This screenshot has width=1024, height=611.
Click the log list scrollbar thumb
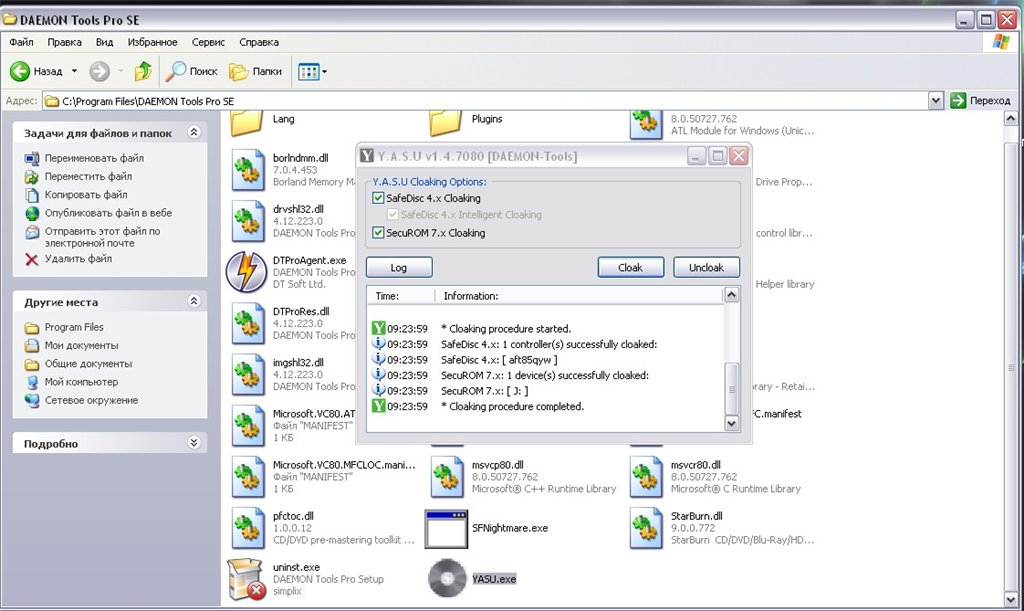(x=732, y=388)
